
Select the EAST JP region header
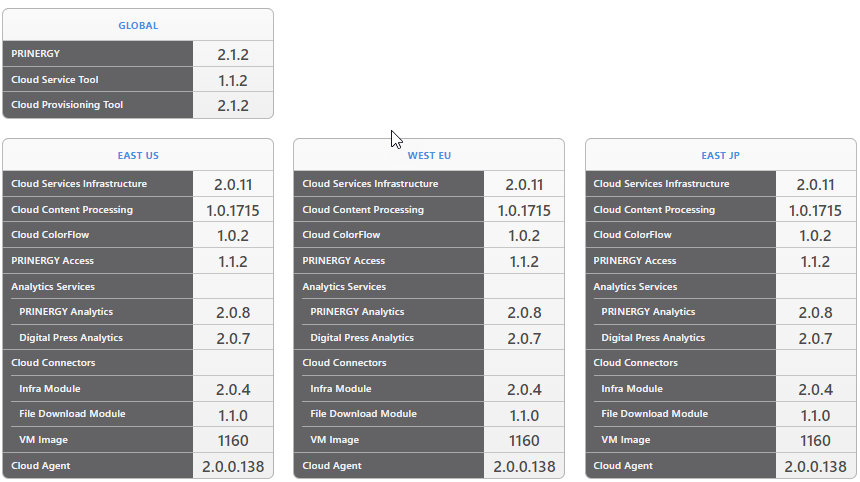click(720, 155)
